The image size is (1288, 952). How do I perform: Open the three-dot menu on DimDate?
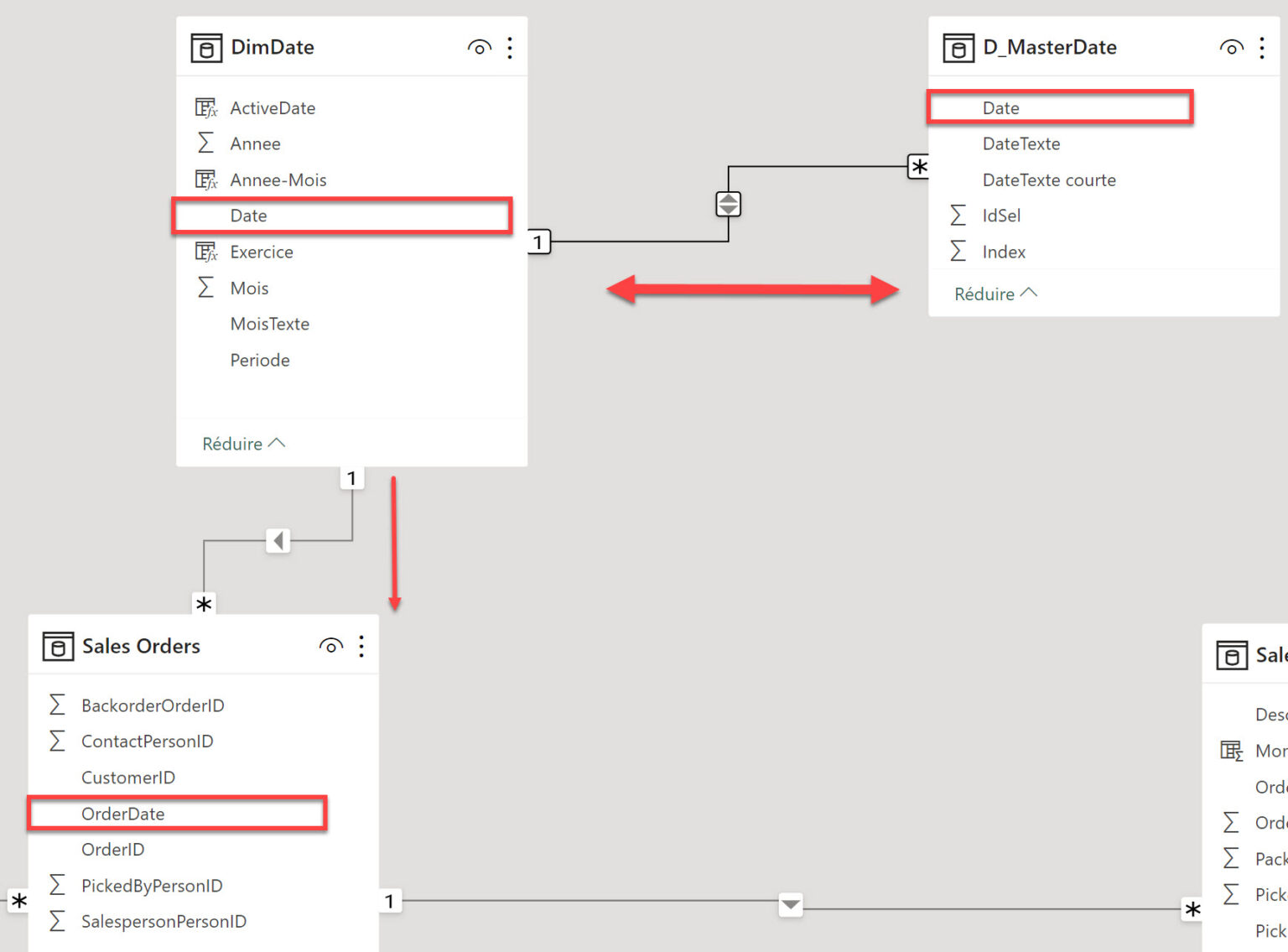coord(510,48)
